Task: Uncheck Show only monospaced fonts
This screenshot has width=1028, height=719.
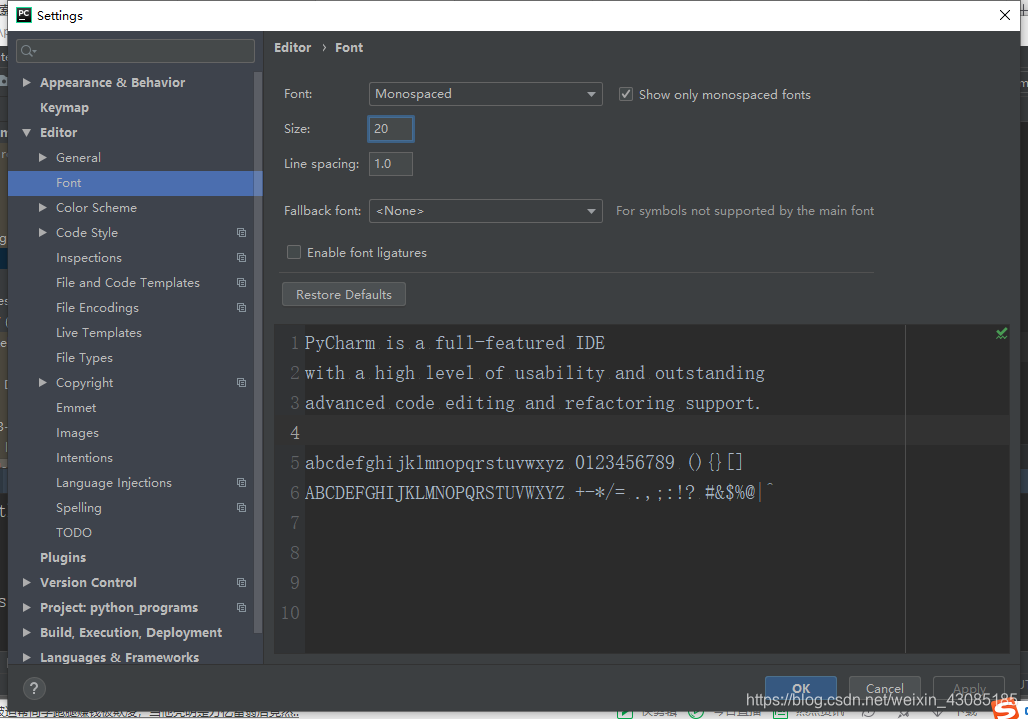Action: click(x=626, y=94)
